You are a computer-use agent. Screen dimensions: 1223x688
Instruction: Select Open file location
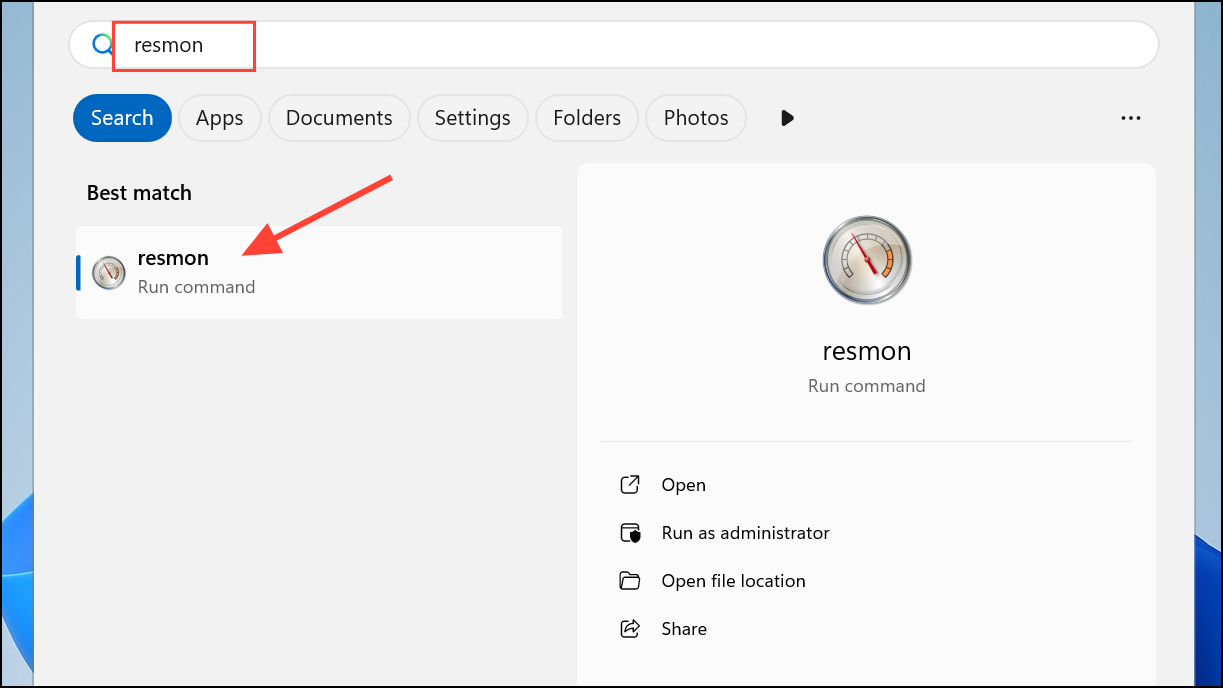click(733, 581)
